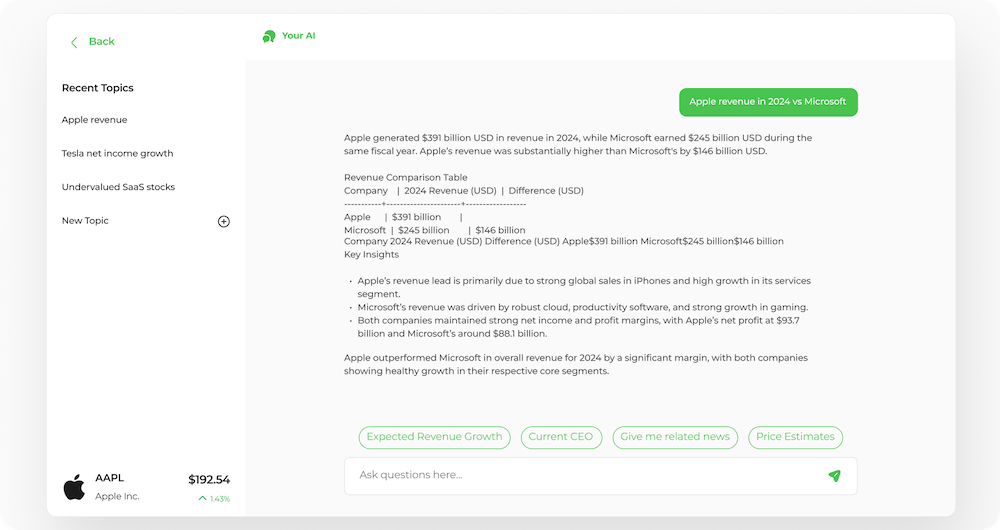Click the plus icon beside New Topic
This screenshot has height=530, width=1000.
point(224,221)
